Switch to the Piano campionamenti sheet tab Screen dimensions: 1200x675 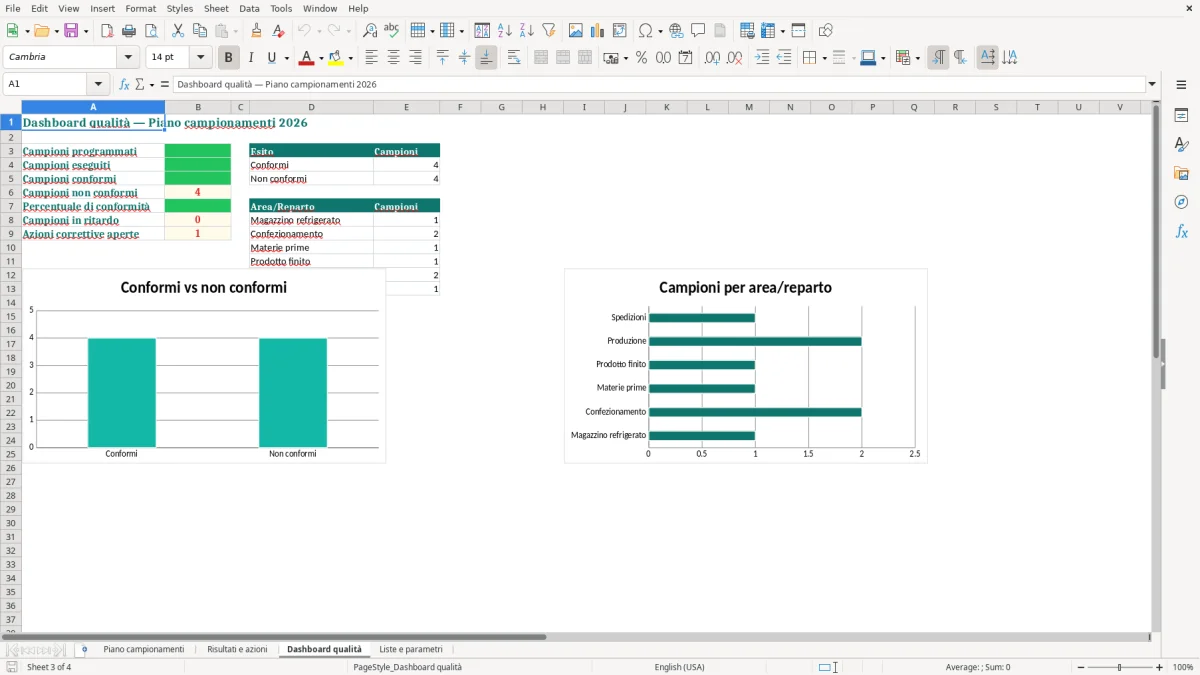pyautogui.click(x=144, y=649)
